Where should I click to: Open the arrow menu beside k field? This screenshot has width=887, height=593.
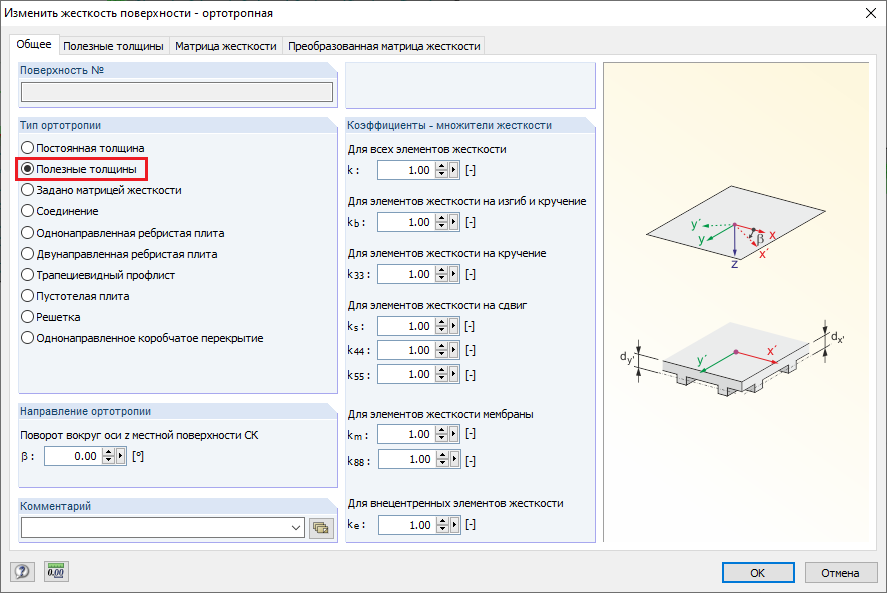(x=454, y=170)
